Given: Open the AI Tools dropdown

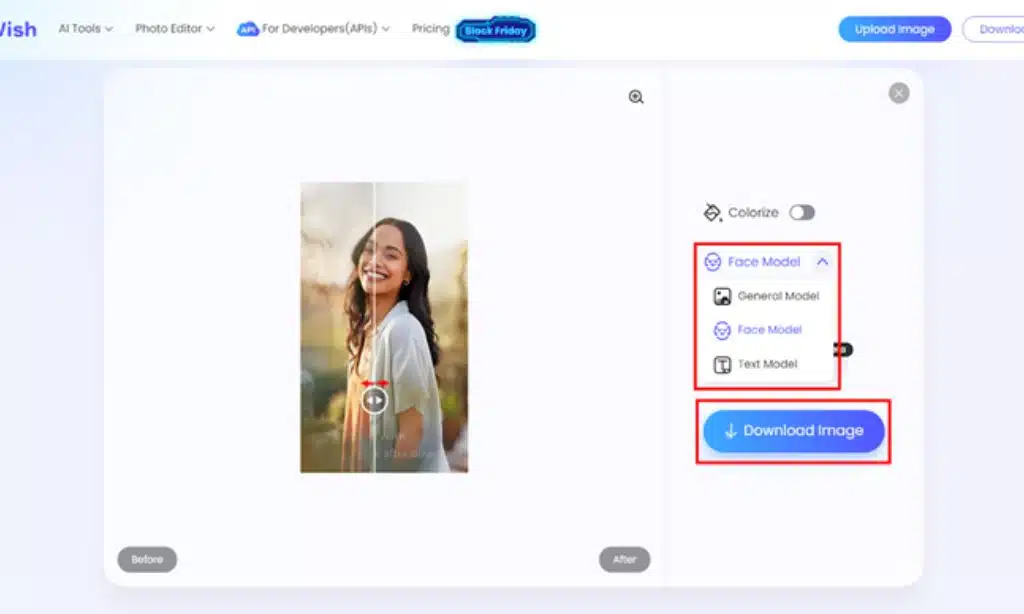Looking at the screenshot, I should (x=84, y=29).
